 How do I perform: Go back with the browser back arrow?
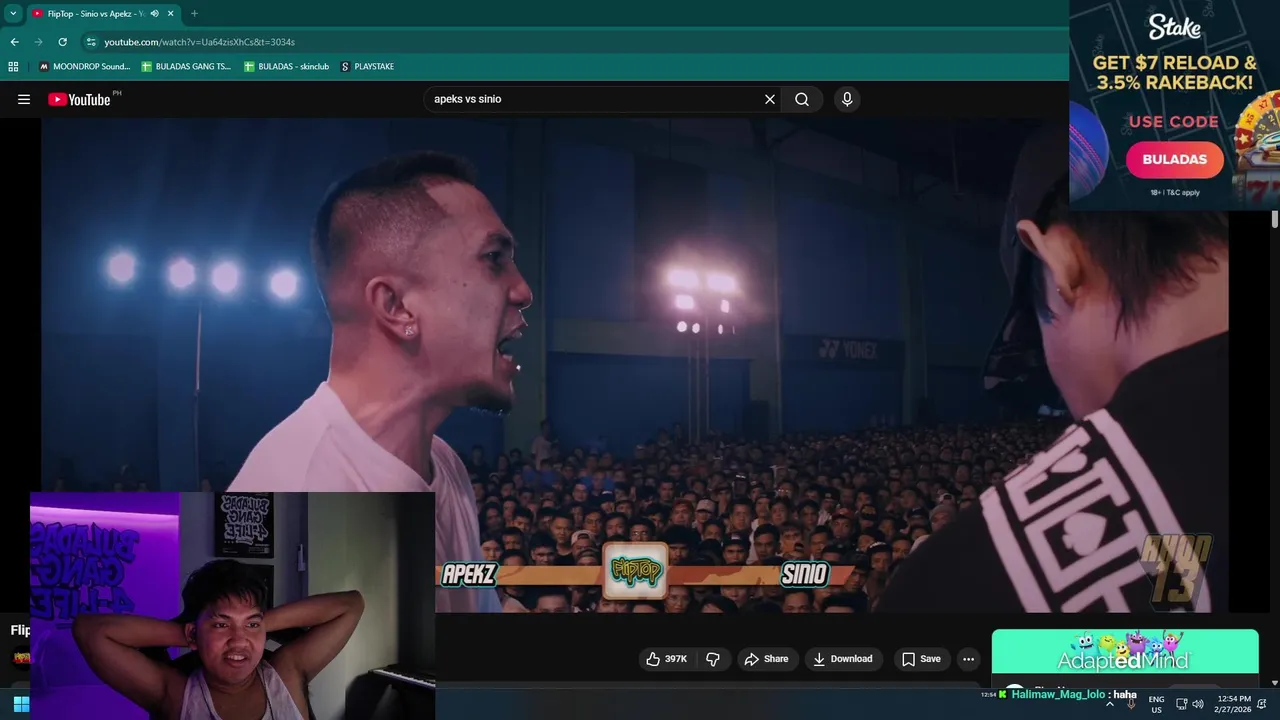(14, 42)
